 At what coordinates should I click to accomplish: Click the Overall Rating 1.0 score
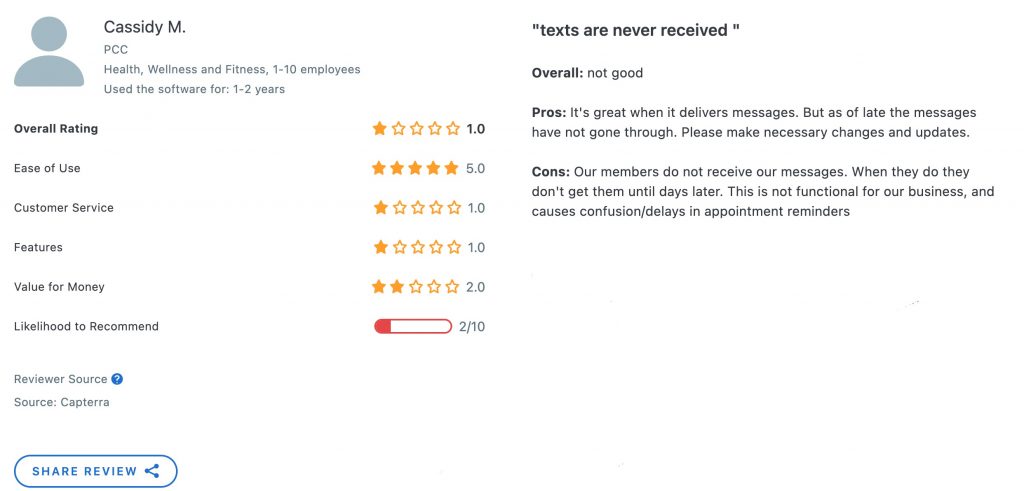(475, 129)
